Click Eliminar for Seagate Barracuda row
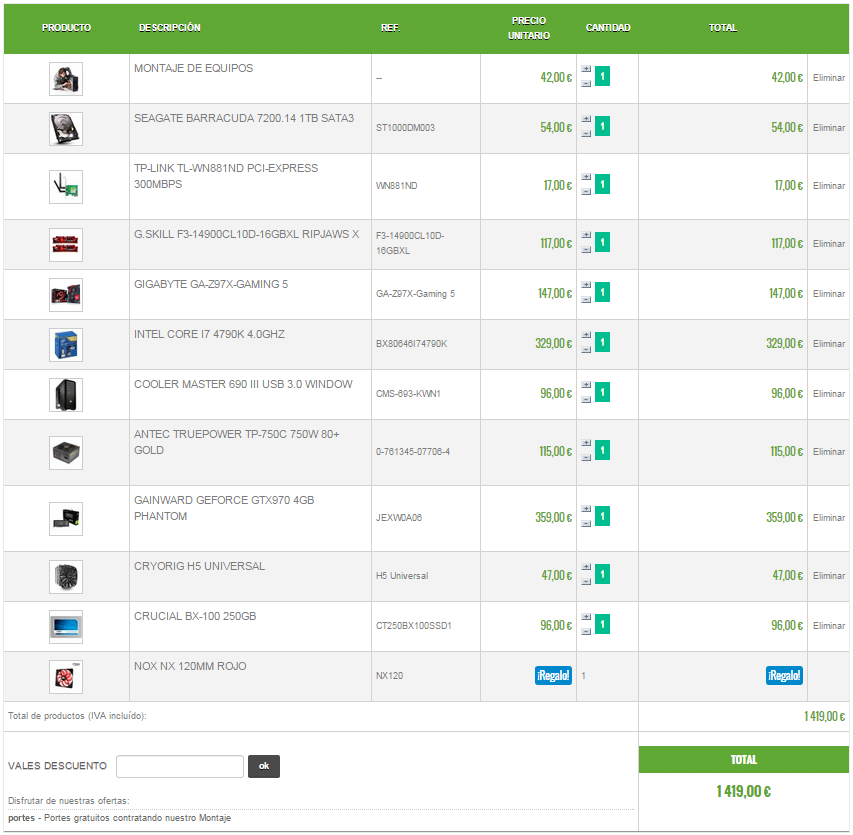 coord(829,128)
